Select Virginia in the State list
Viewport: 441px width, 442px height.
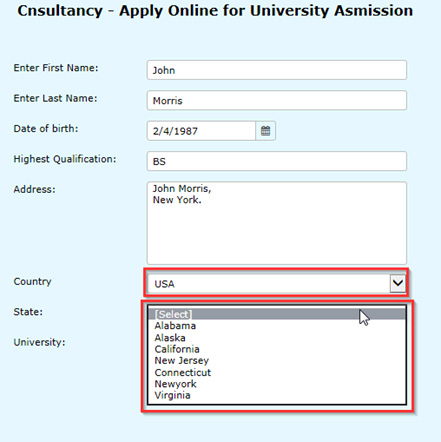click(x=172, y=395)
